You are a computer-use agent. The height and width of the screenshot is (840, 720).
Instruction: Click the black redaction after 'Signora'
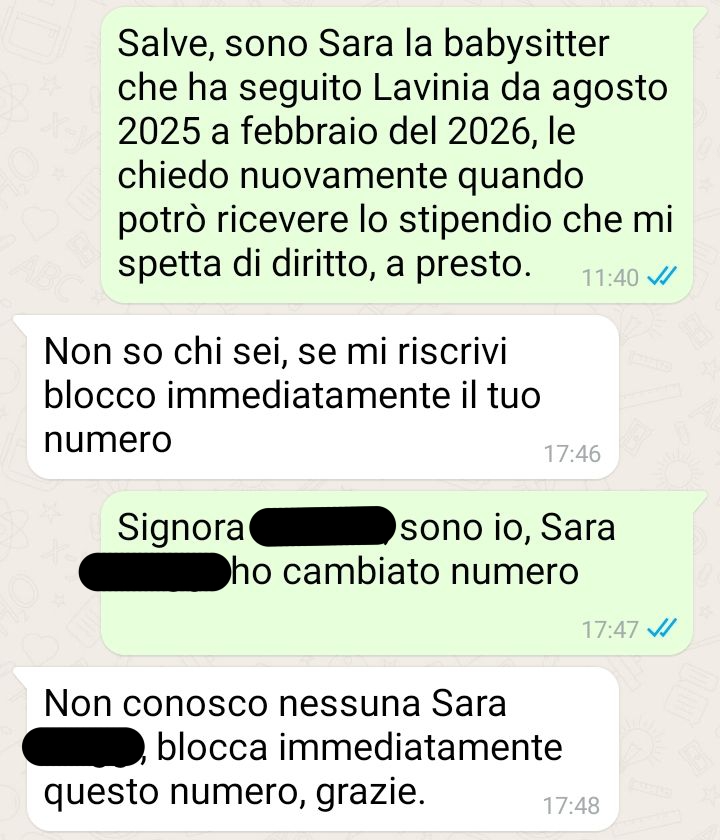[322, 526]
